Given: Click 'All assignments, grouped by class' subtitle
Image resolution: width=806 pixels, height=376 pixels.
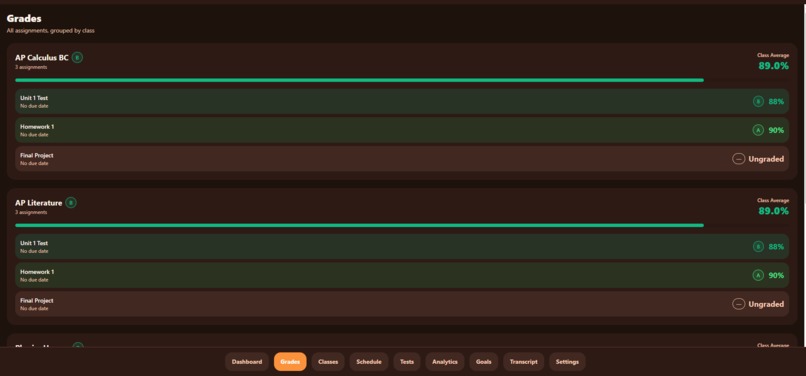Looking at the screenshot, I should tap(50, 31).
